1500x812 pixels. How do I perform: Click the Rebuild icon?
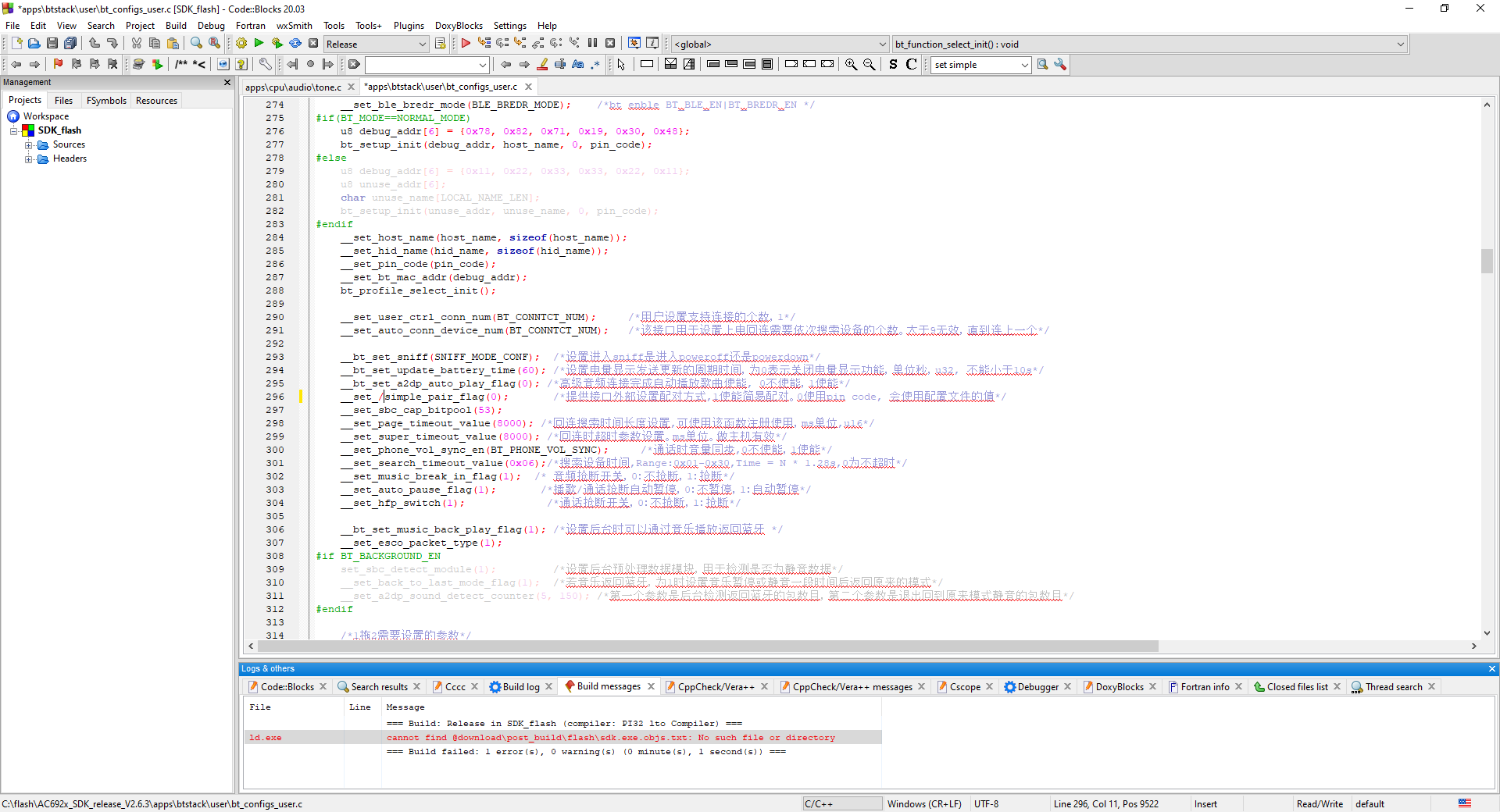coord(295,44)
